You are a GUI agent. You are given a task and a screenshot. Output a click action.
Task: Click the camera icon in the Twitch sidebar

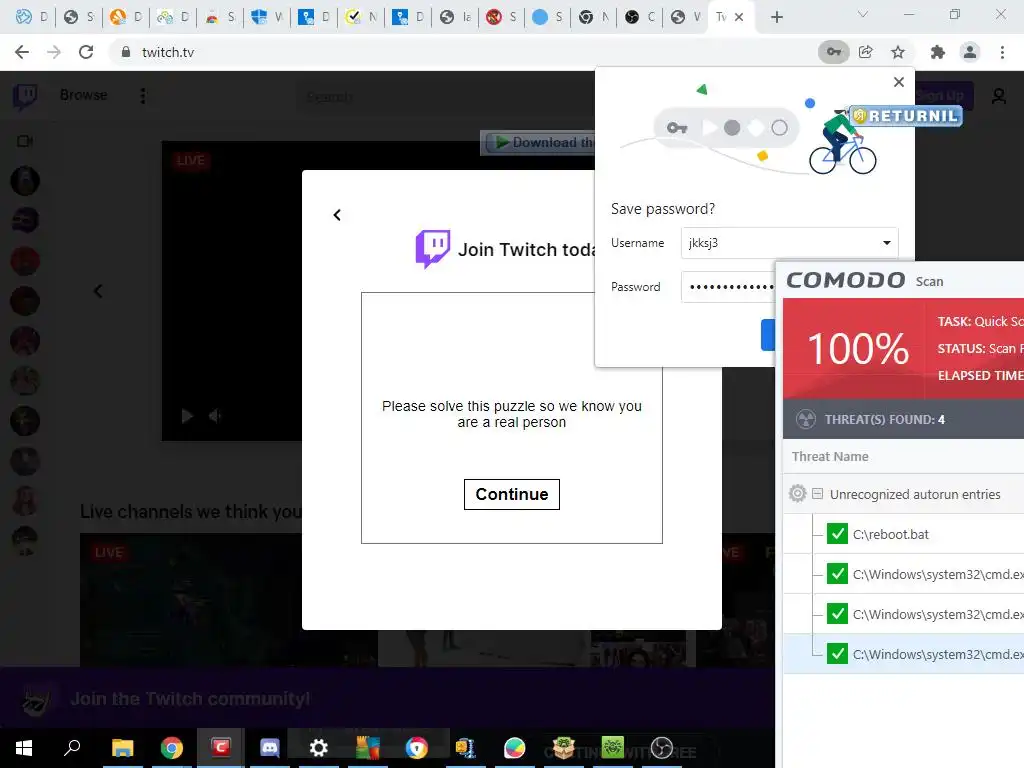click(x=25, y=141)
